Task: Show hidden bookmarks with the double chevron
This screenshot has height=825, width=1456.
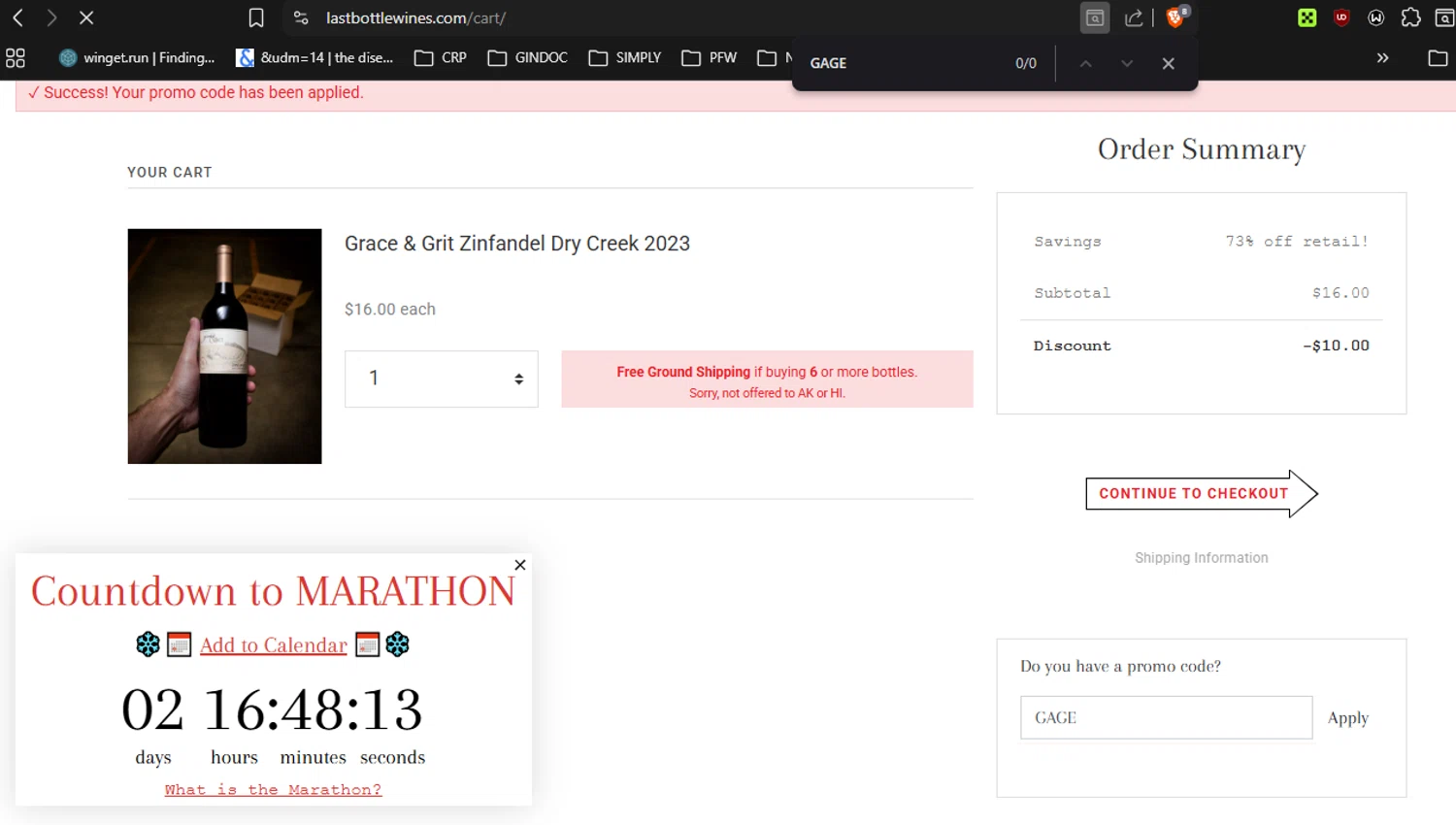Action: (1382, 58)
